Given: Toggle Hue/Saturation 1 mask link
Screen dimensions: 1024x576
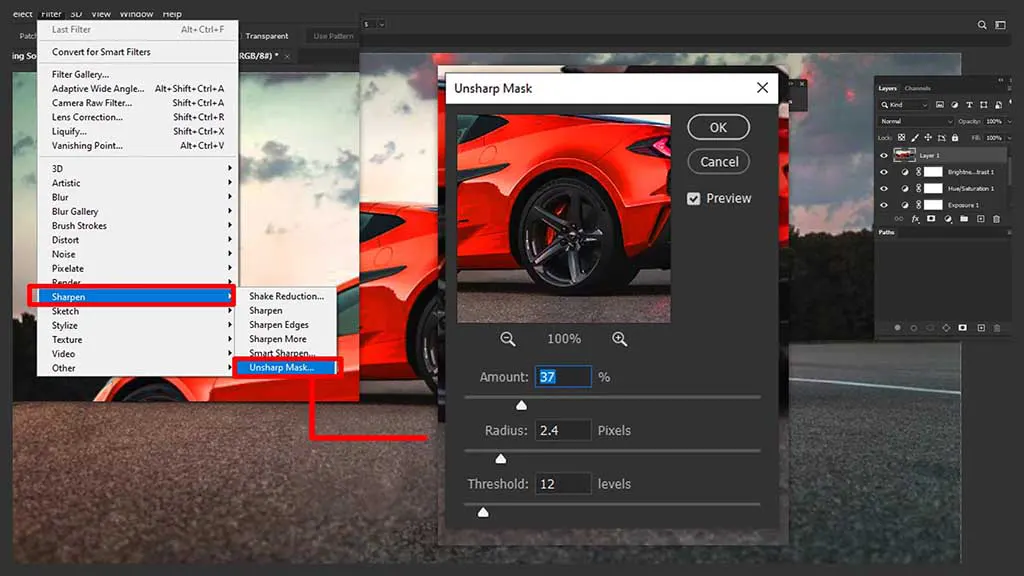Looking at the screenshot, I should [918, 189].
